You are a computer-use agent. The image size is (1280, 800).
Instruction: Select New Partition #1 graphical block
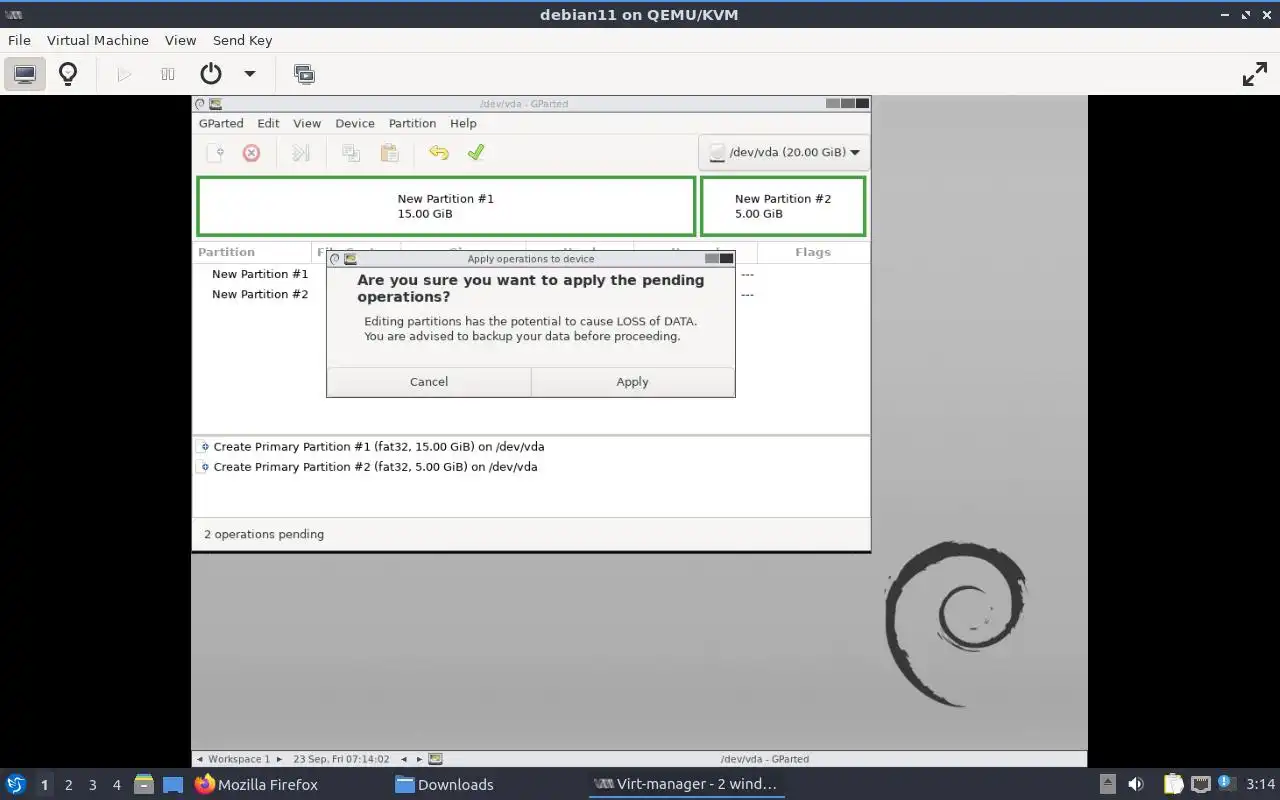click(x=446, y=206)
